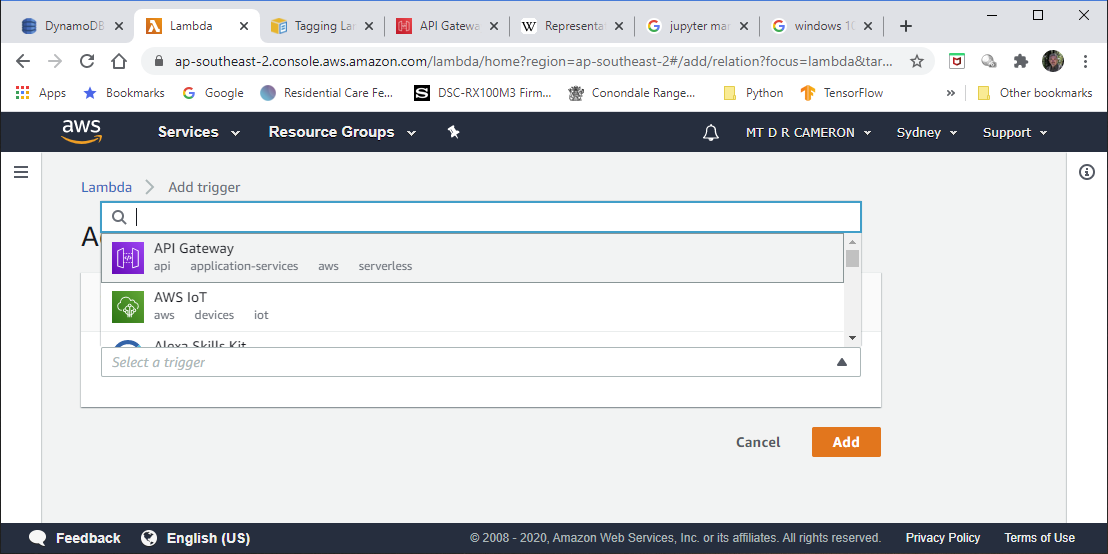Open the Privacy Policy link
This screenshot has width=1108, height=554.
point(943,538)
